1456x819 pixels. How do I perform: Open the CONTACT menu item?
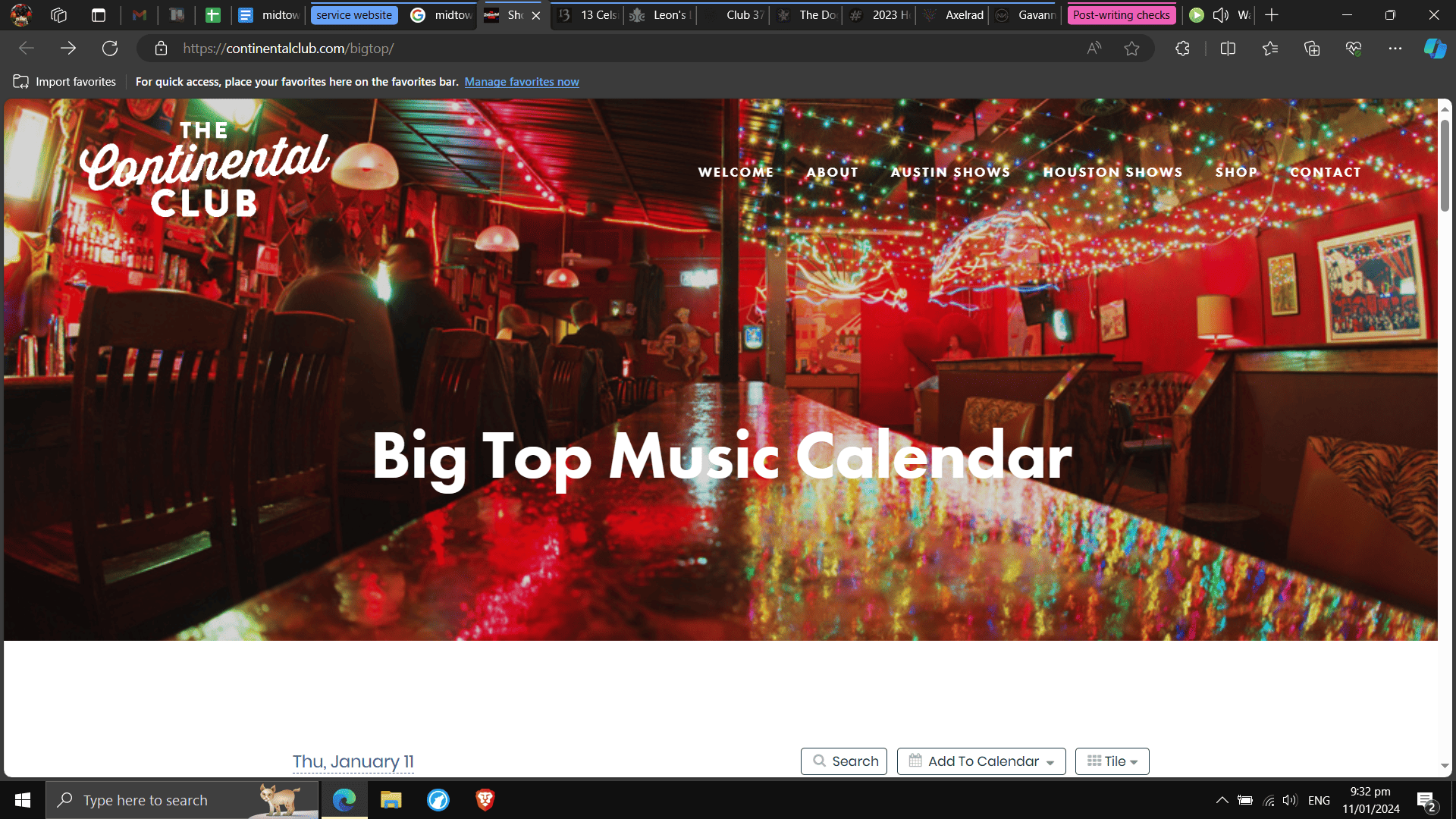pyautogui.click(x=1326, y=172)
